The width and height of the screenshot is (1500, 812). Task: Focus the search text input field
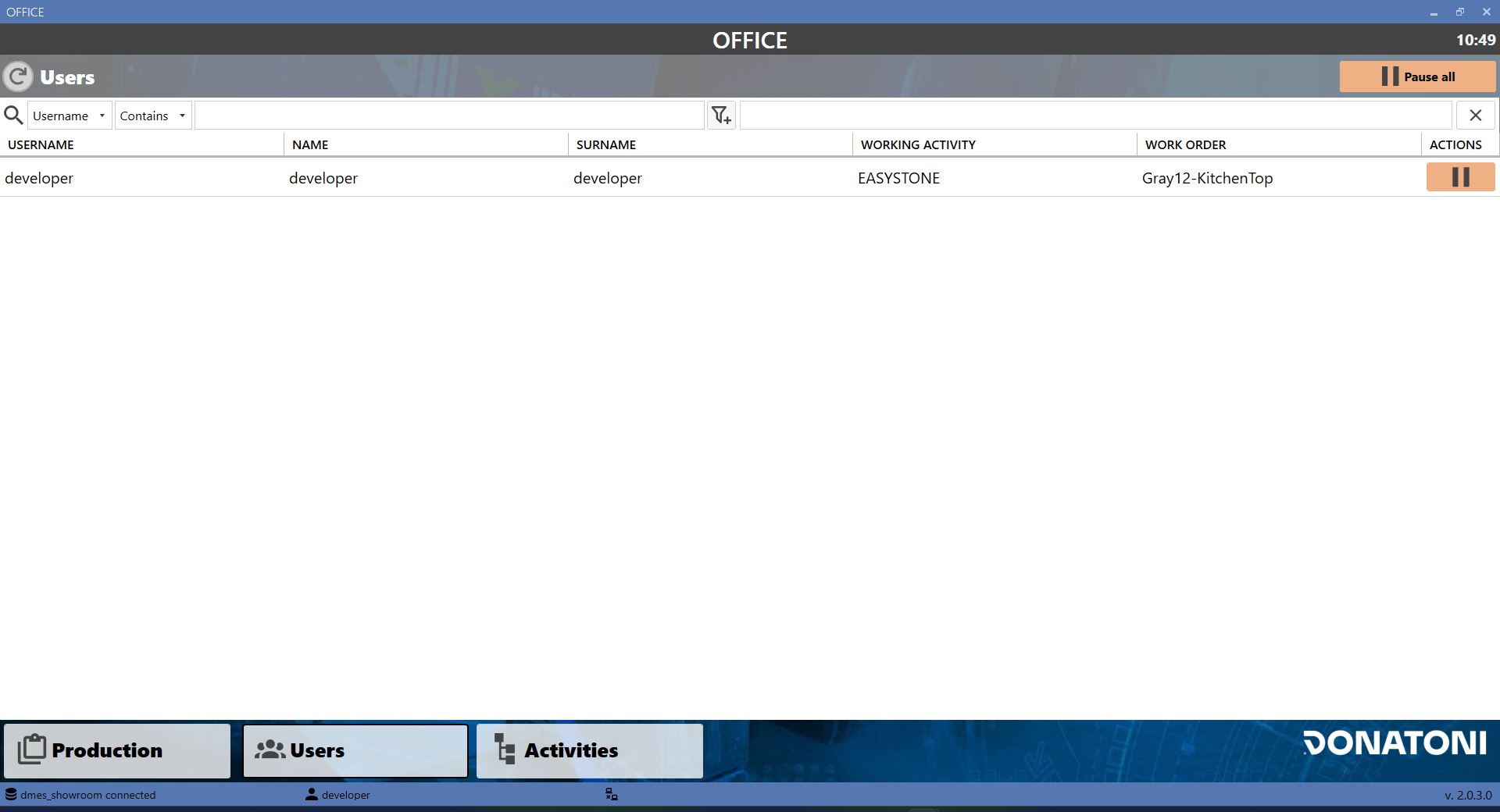coord(449,116)
